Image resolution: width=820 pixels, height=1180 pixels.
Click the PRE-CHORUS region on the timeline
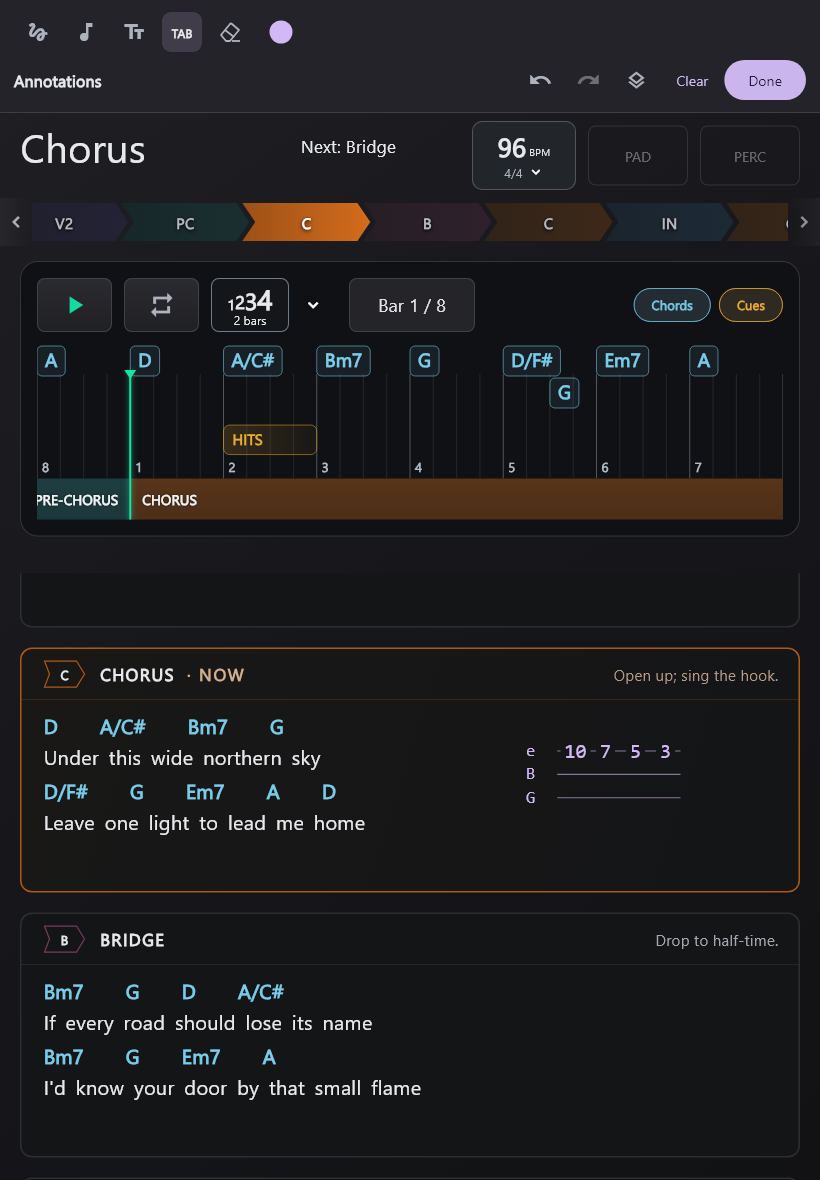click(83, 500)
